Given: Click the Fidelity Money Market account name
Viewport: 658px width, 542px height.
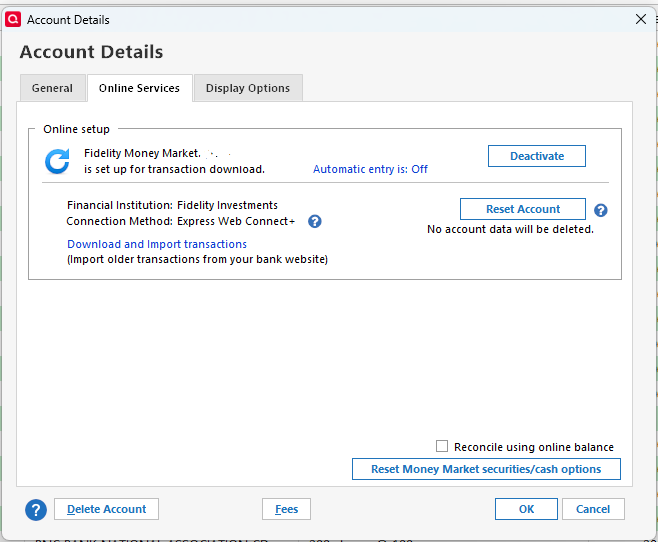Looking at the screenshot, I should pos(142,153).
